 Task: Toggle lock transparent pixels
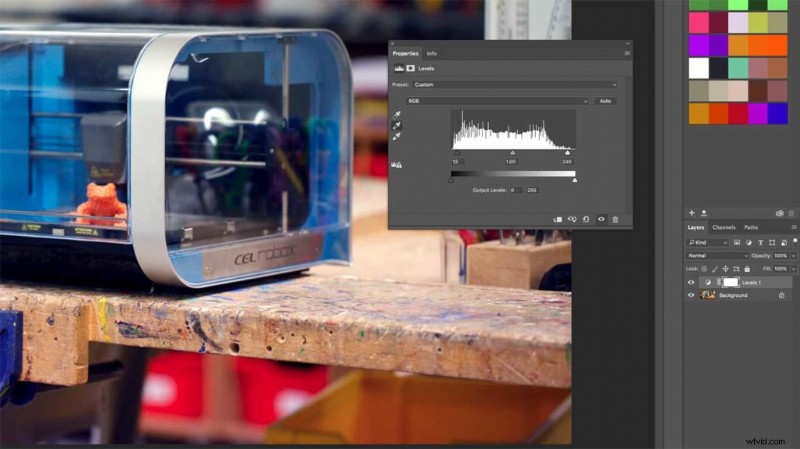(704, 269)
